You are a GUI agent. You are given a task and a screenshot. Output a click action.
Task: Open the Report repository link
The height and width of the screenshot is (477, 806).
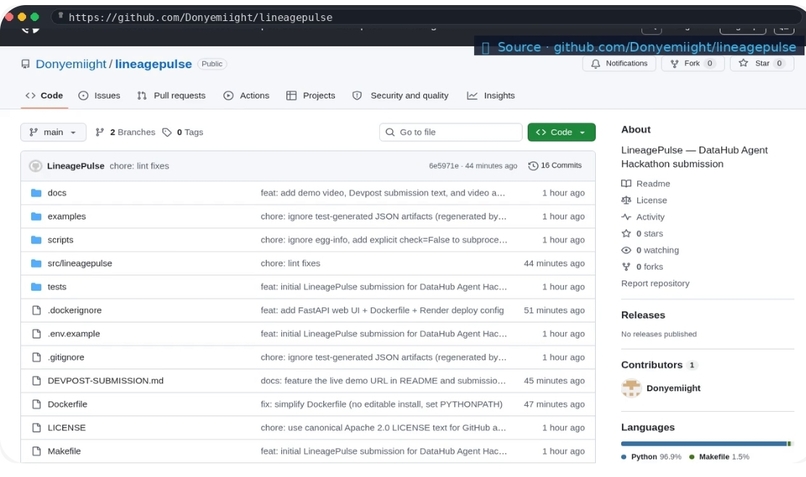pyautogui.click(x=655, y=283)
